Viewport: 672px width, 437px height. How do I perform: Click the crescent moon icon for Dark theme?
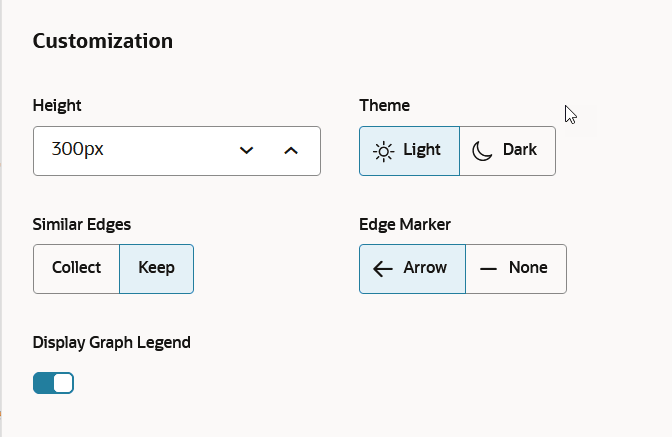482,151
